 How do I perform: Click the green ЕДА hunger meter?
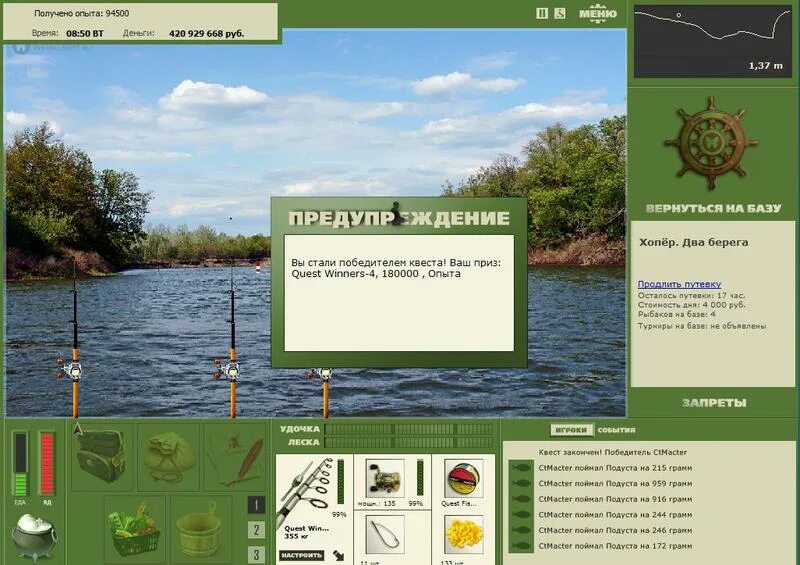[20, 463]
